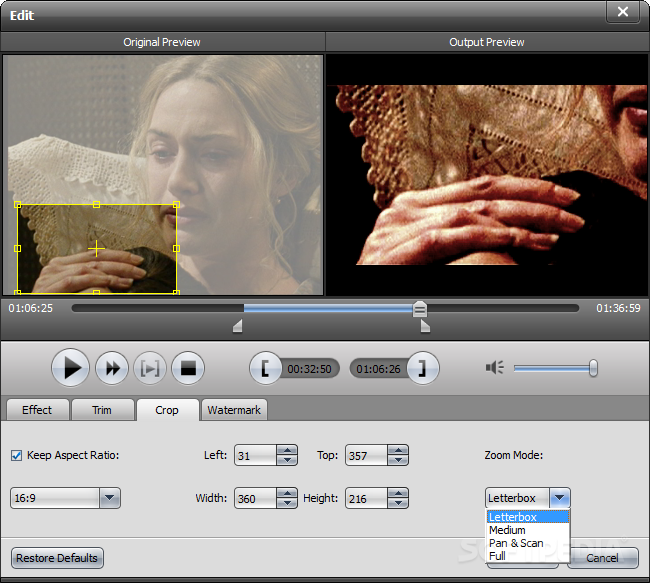The height and width of the screenshot is (583, 650).
Task: Click the total duration 01:36:59 label
Action: coord(618,308)
